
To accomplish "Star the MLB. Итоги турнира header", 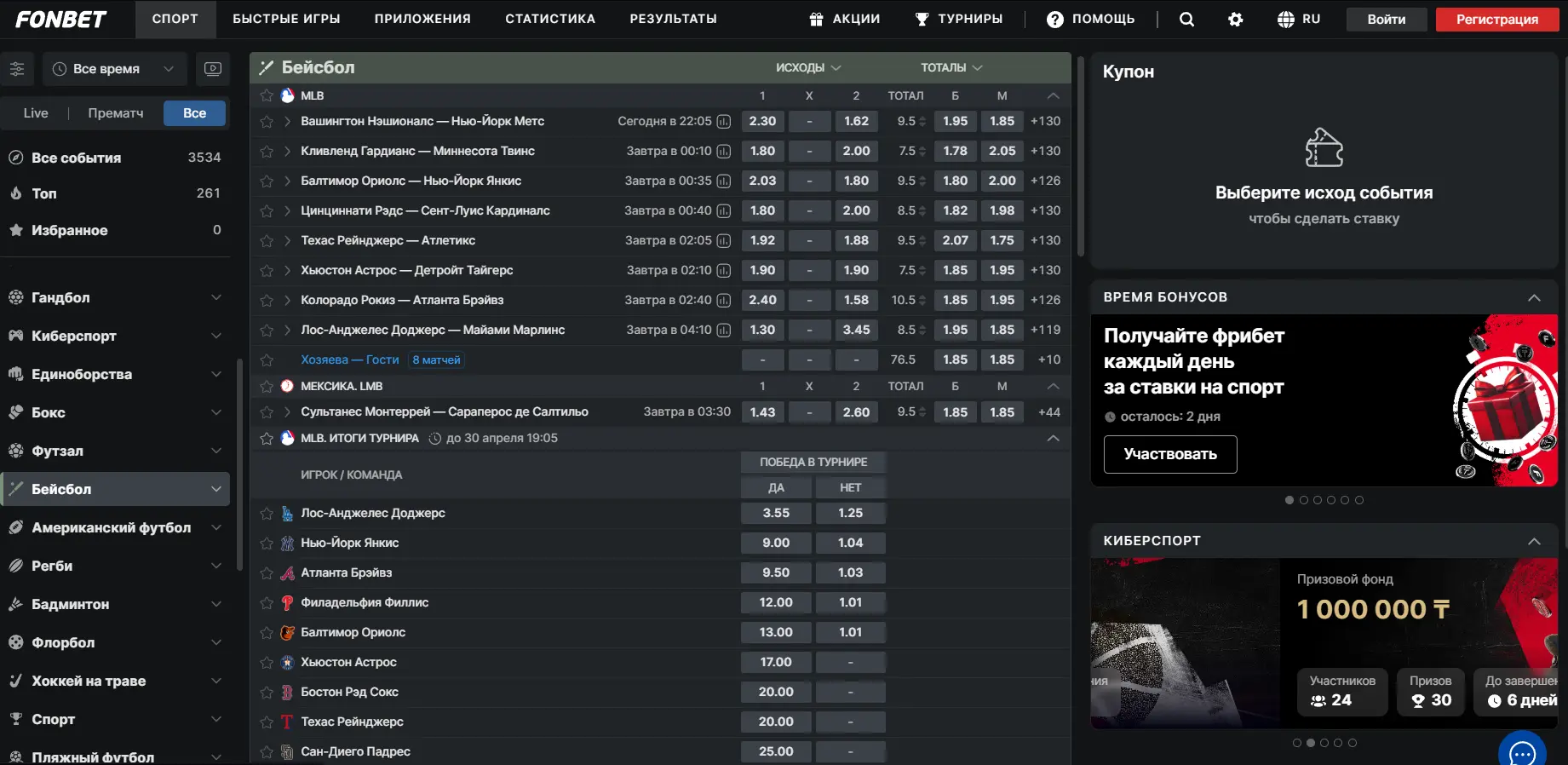I will click(267, 438).
